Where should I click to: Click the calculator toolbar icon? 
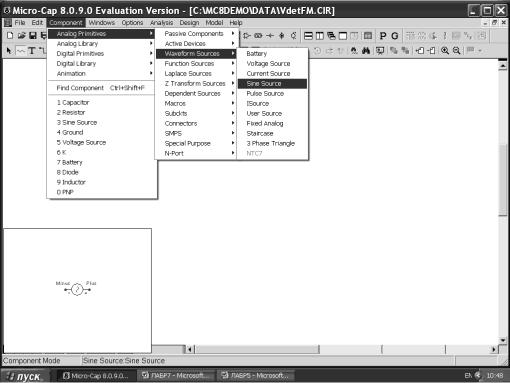coord(368,36)
